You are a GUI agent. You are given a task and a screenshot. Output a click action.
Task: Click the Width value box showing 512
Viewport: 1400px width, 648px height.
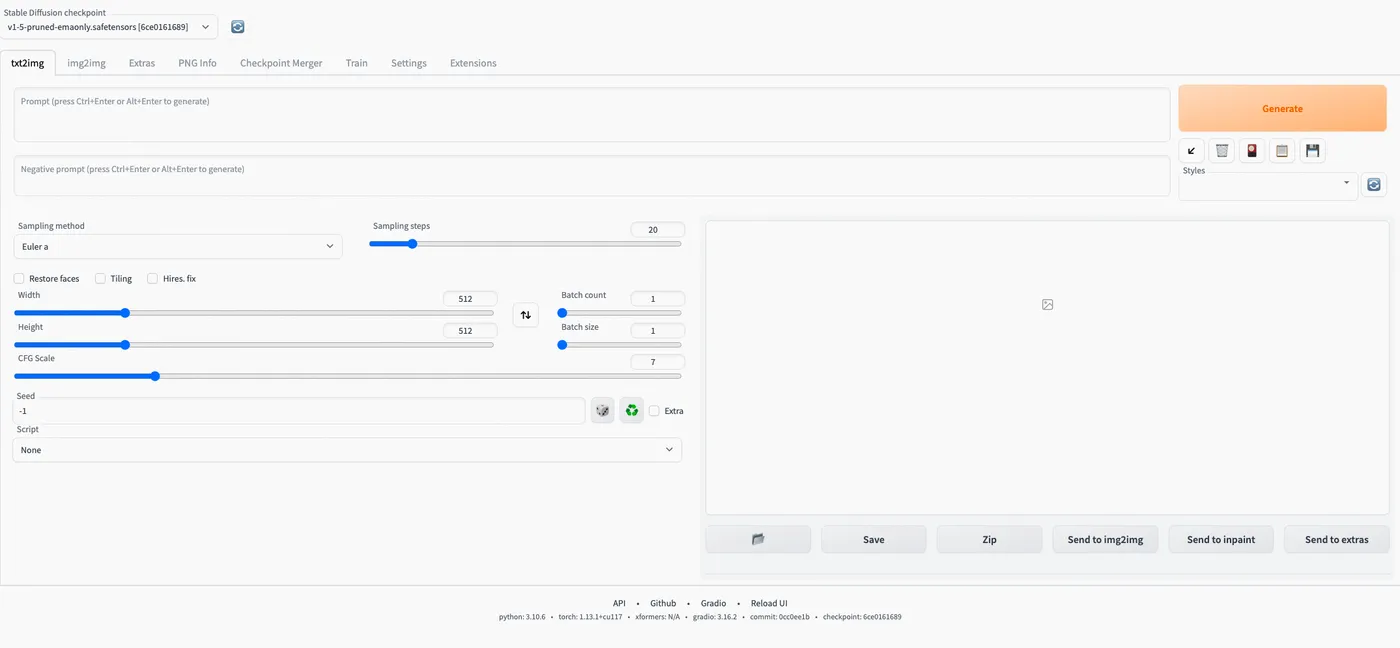[470, 299]
